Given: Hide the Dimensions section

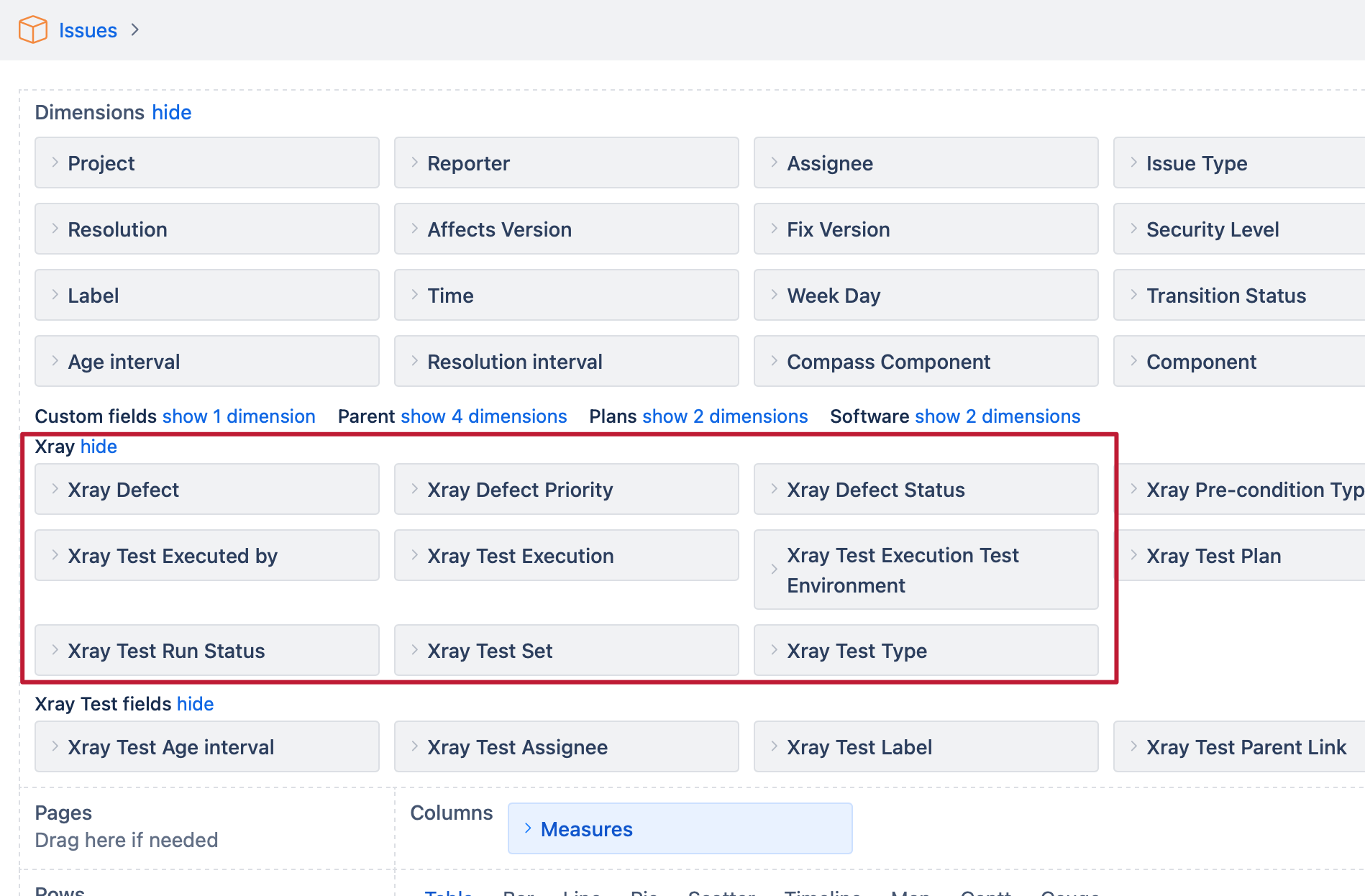Looking at the screenshot, I should pyautogui.click(x=171, y=112).
